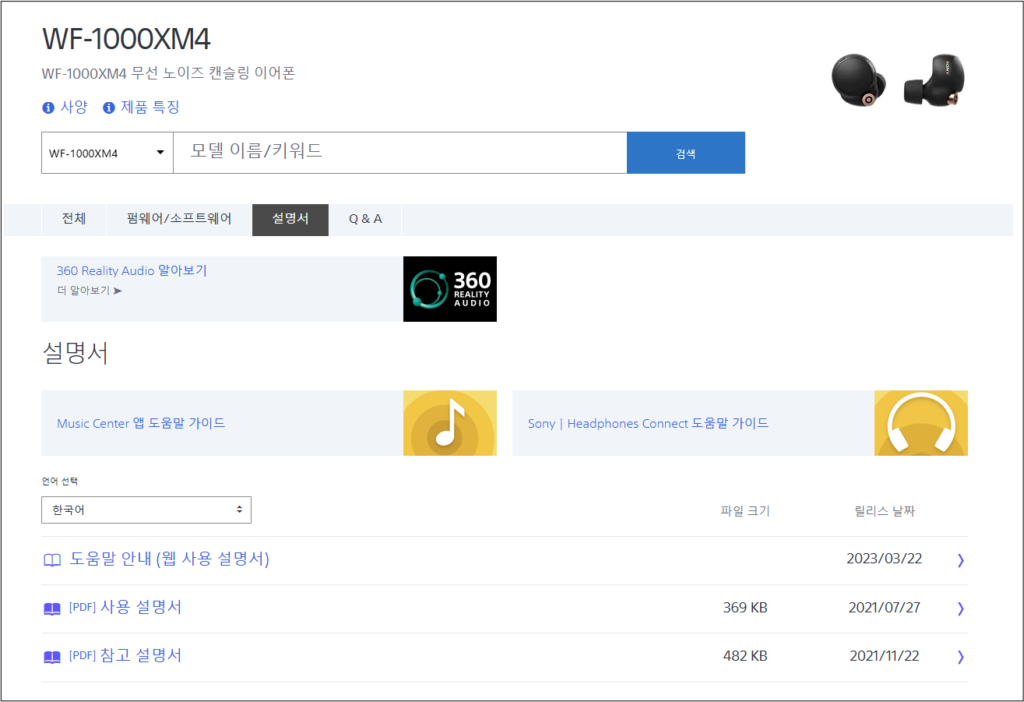Click the 릴리스 날짜 column header
Image resolution: width=1024 pixels, height=702 pixels.
(x=884, y=511)
